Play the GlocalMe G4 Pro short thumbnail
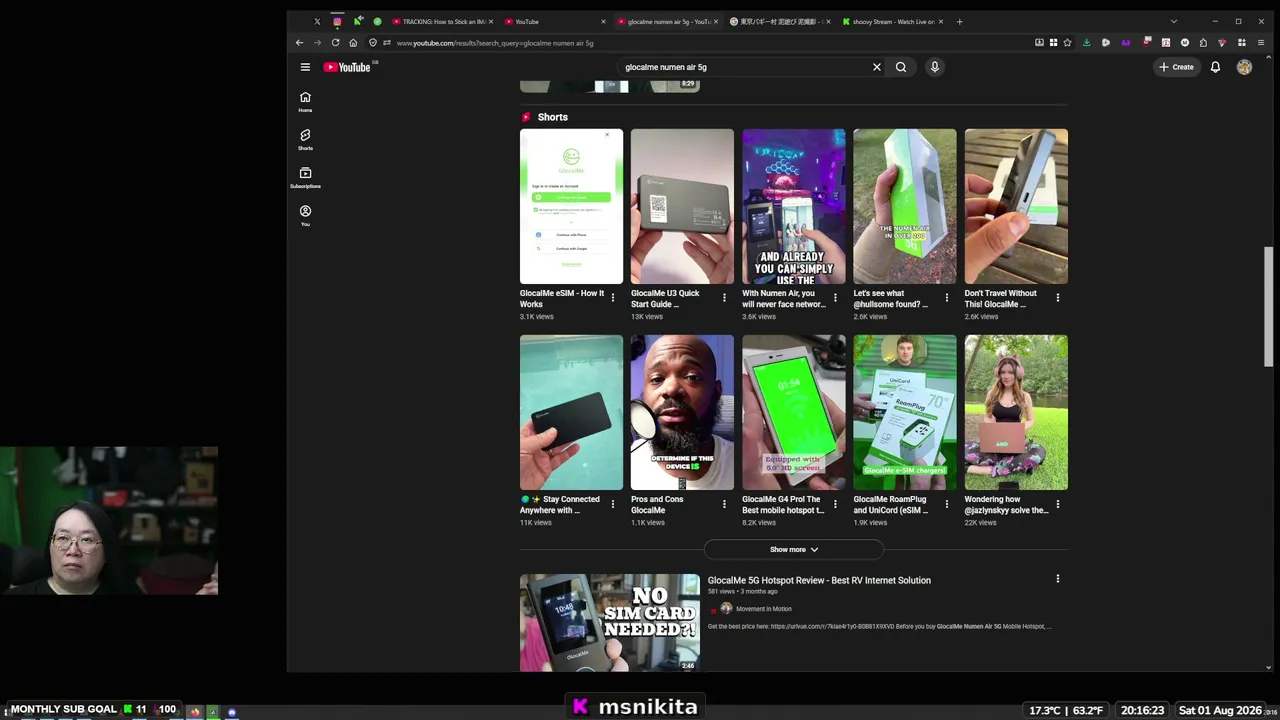This screenshot has height=720, width=1280. pyautogui.click(x=793, y=412)
